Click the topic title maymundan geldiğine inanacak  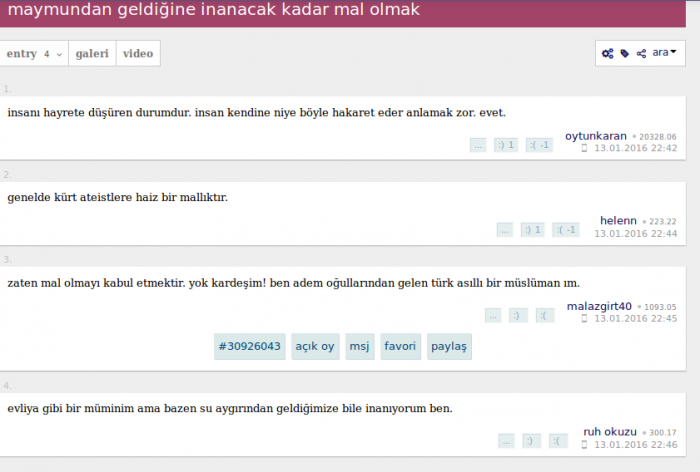[x=214, y=9]
